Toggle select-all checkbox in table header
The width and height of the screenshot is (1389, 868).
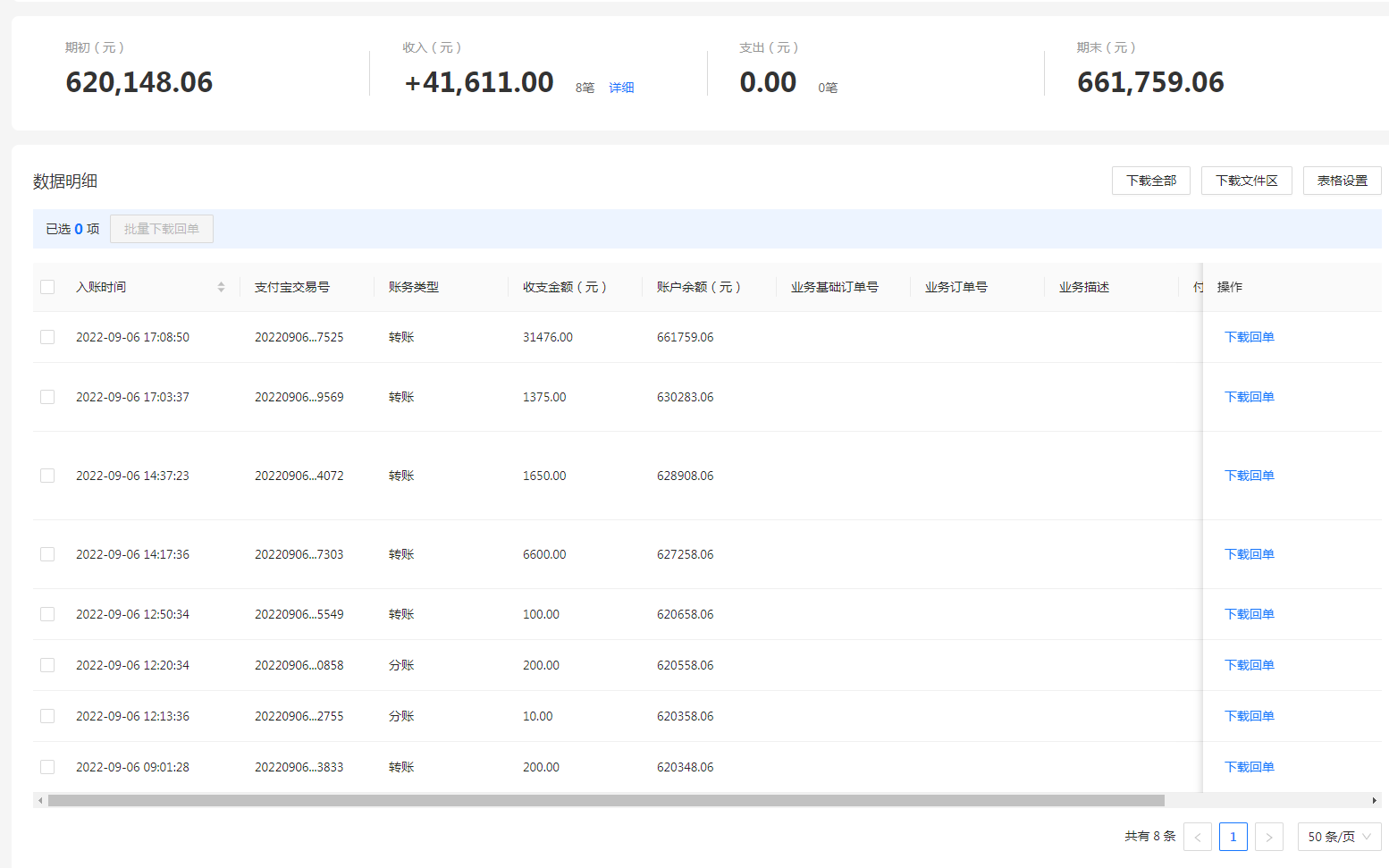[x=47, y=287]
